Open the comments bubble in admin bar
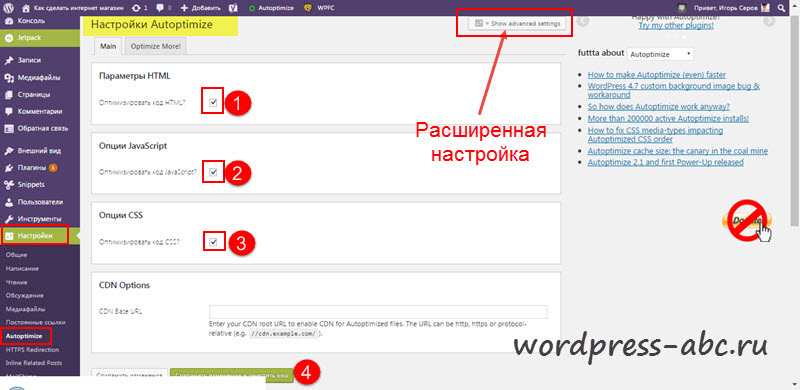This screenshot has width=800, height=390. [x=160, y=8]
